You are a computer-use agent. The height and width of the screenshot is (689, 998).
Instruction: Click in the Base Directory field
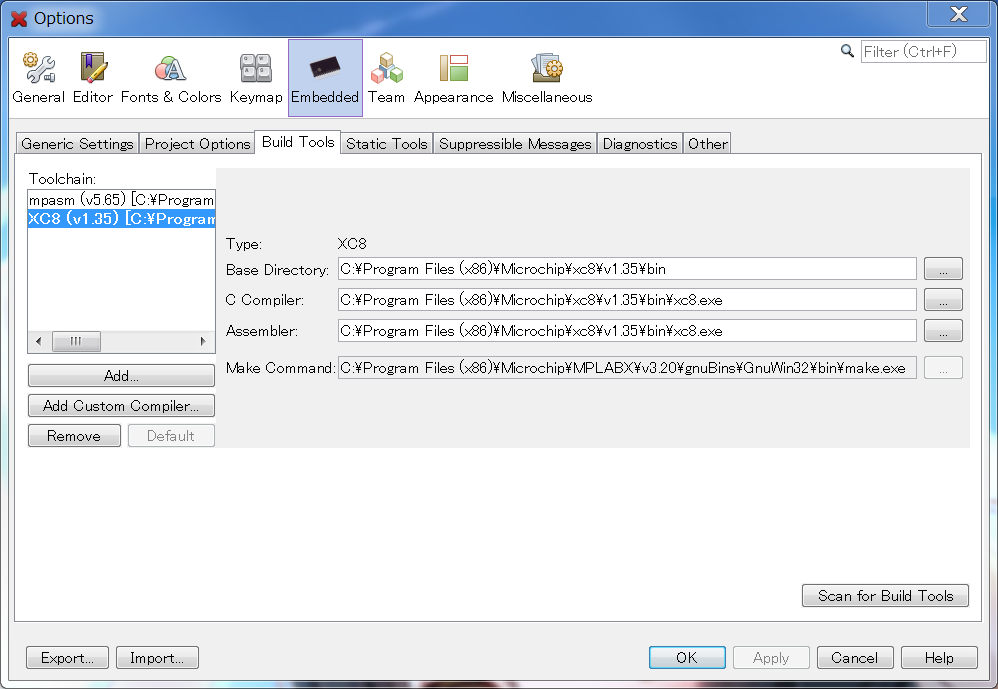[x=627, y=269]
